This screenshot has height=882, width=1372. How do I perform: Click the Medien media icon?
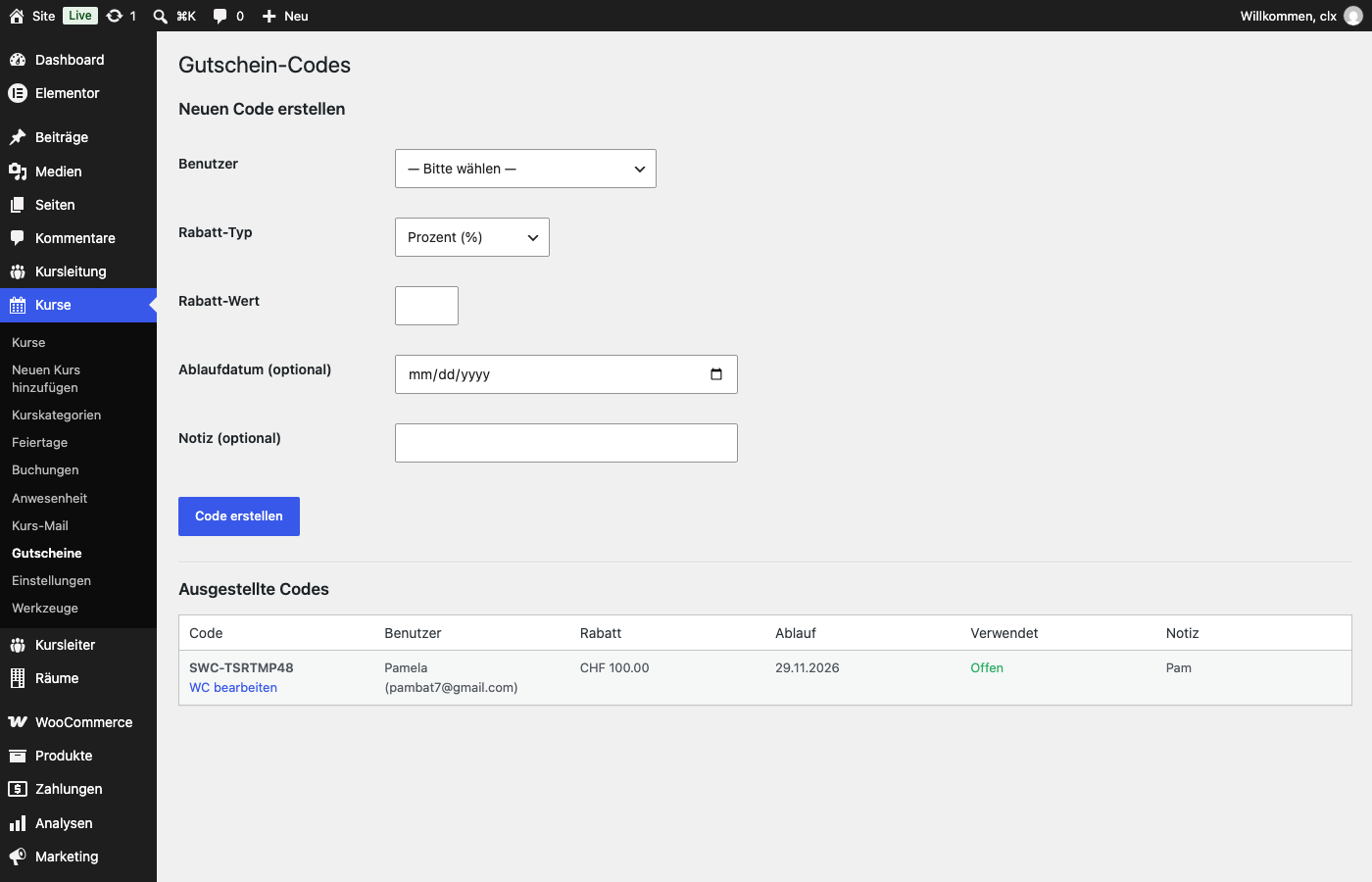[18, 171]
